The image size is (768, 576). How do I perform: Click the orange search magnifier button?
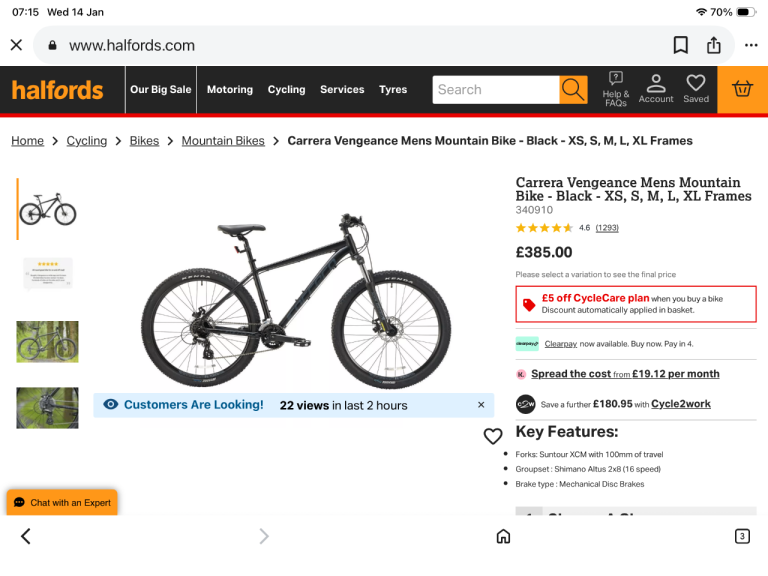point(573,90)
